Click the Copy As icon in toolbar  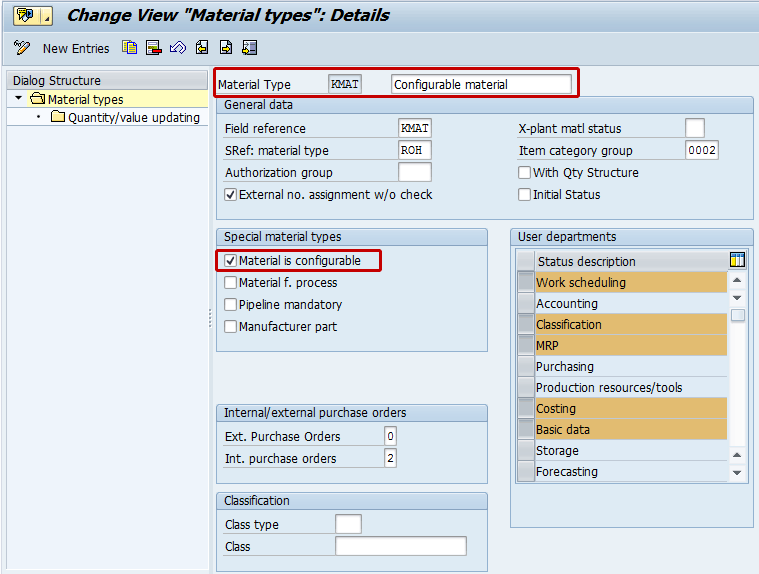click(x=129, y=48)
